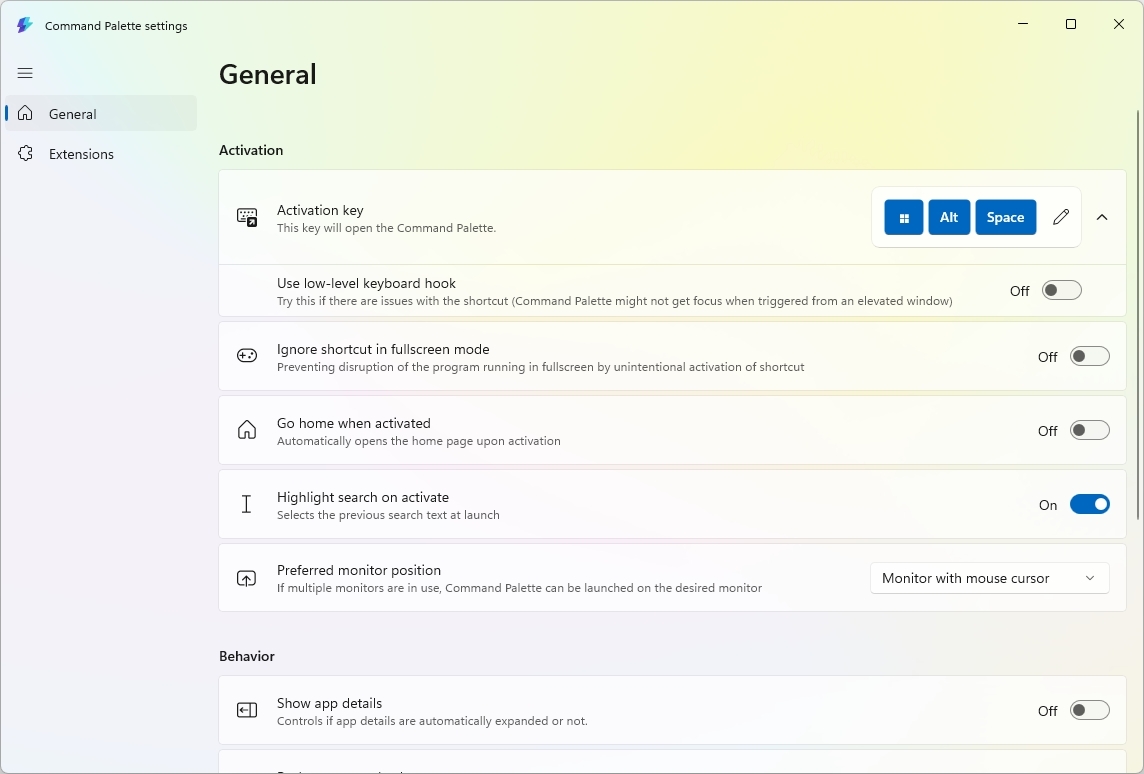Viewport: 1144px width, 774px height.
Task: Click the monitor icon for Preferred position
Action: pyautogui.click(x=247, y=578)
